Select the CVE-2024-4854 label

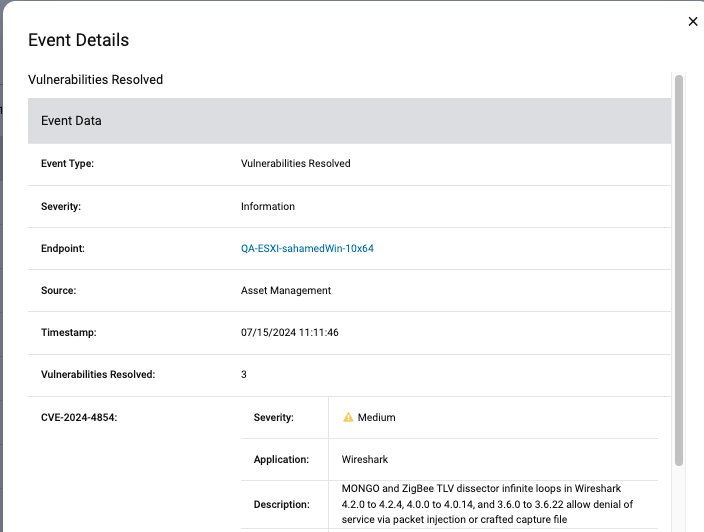tap(79, 417)
